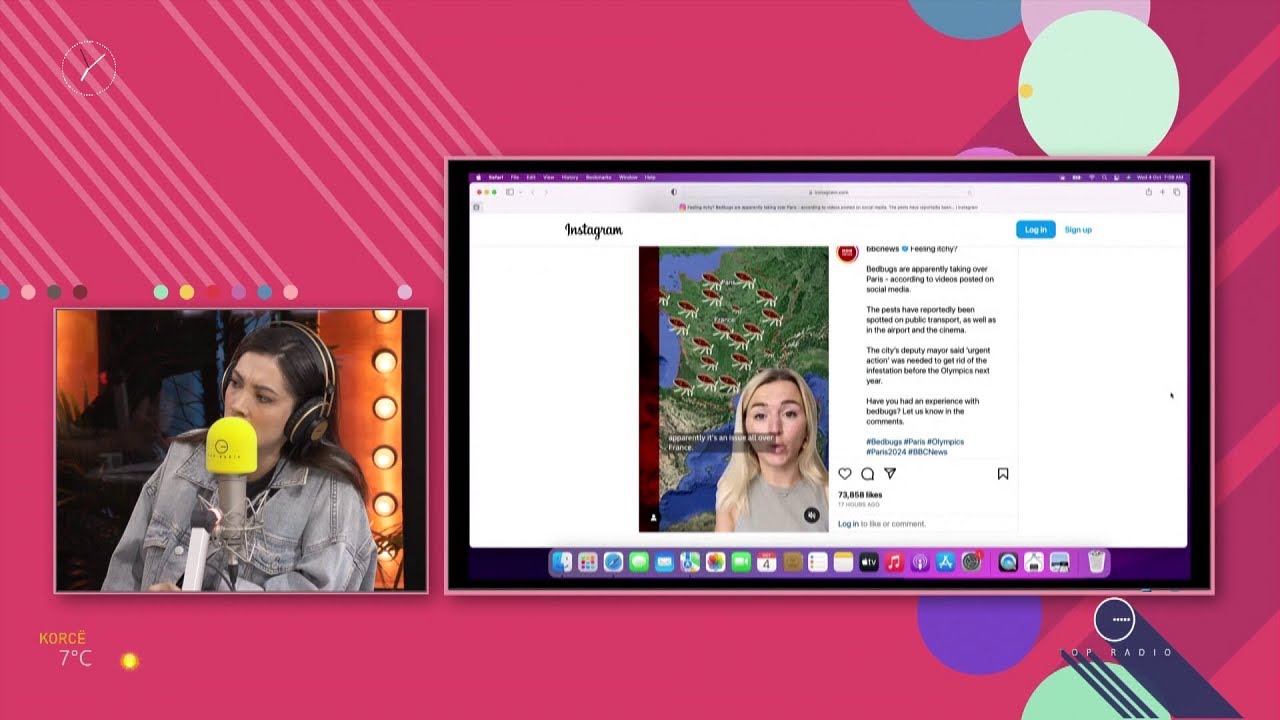
Task: Open Apple TV from the dock
Action: coord(869,563)
